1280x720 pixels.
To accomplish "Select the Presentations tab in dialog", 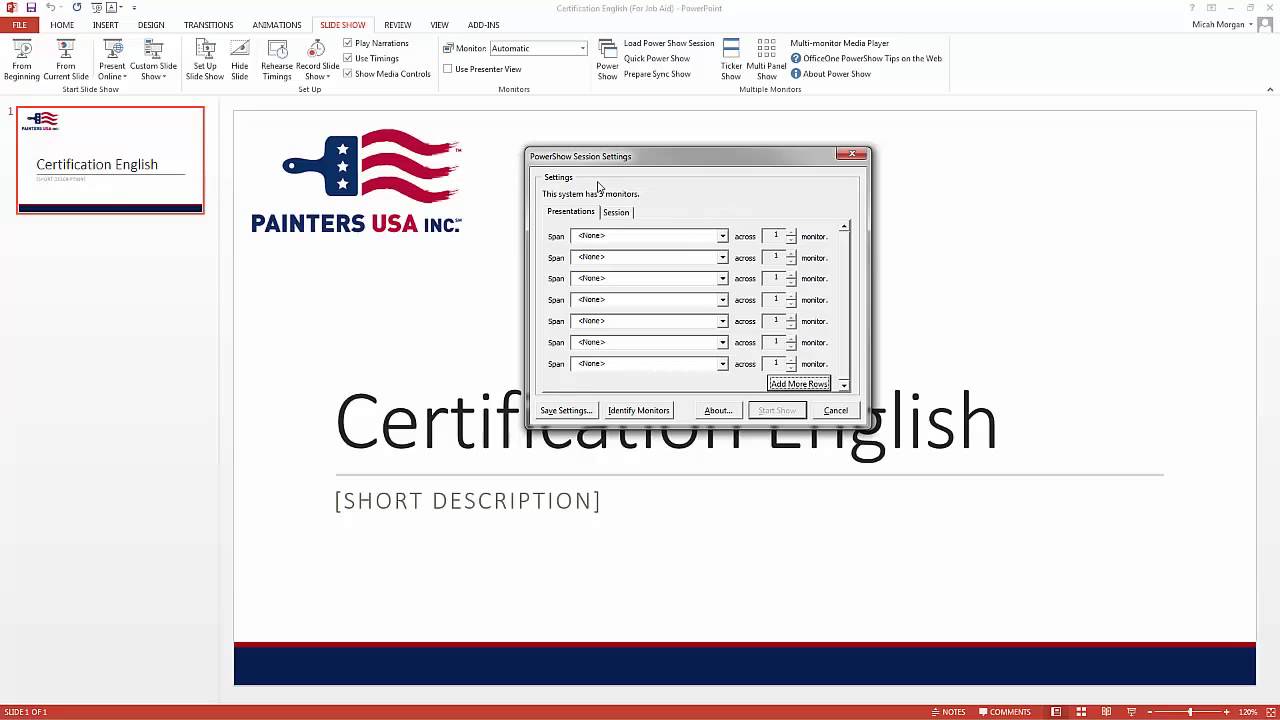I will pyautogui.click(x=571, y=211).
